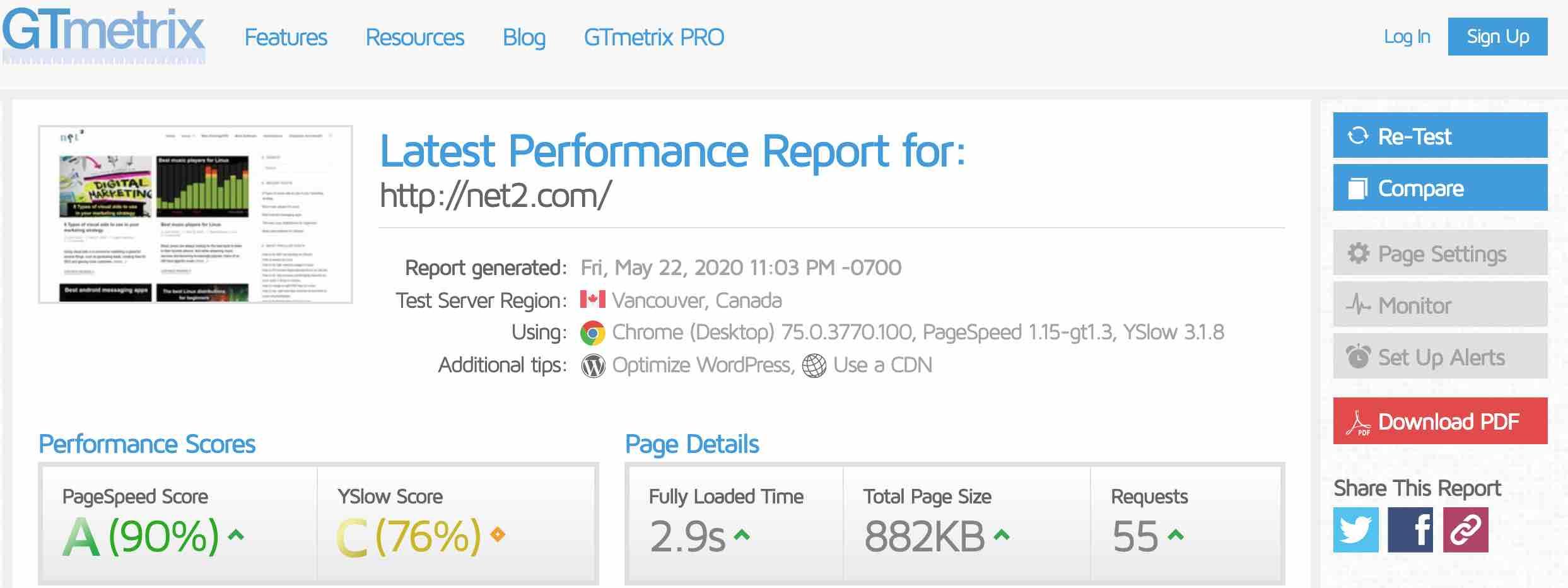Click the orange diamond beside YSlow score

pyautogui.click(x=498, y=535)
